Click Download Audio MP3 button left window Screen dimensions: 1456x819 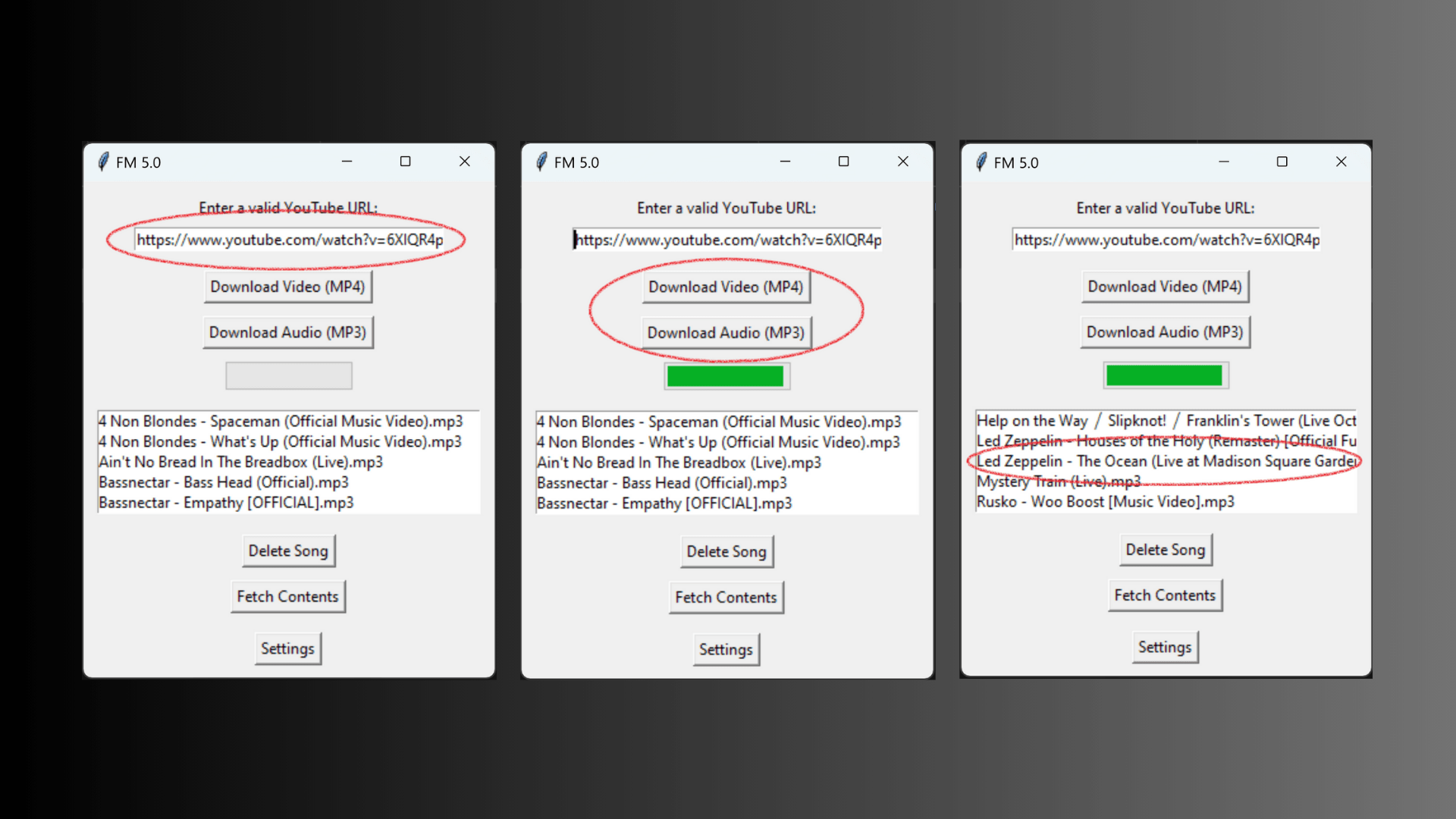pos(287,331)
